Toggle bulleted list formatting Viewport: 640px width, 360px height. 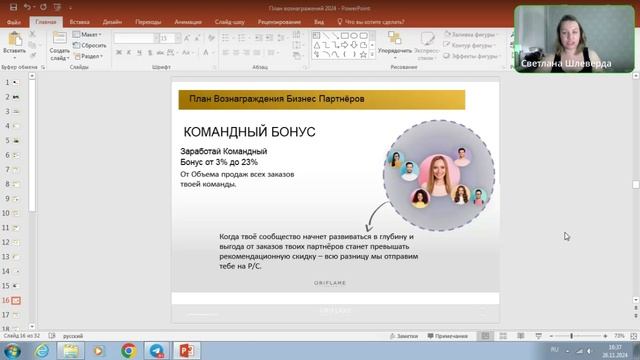coord(226,38)
